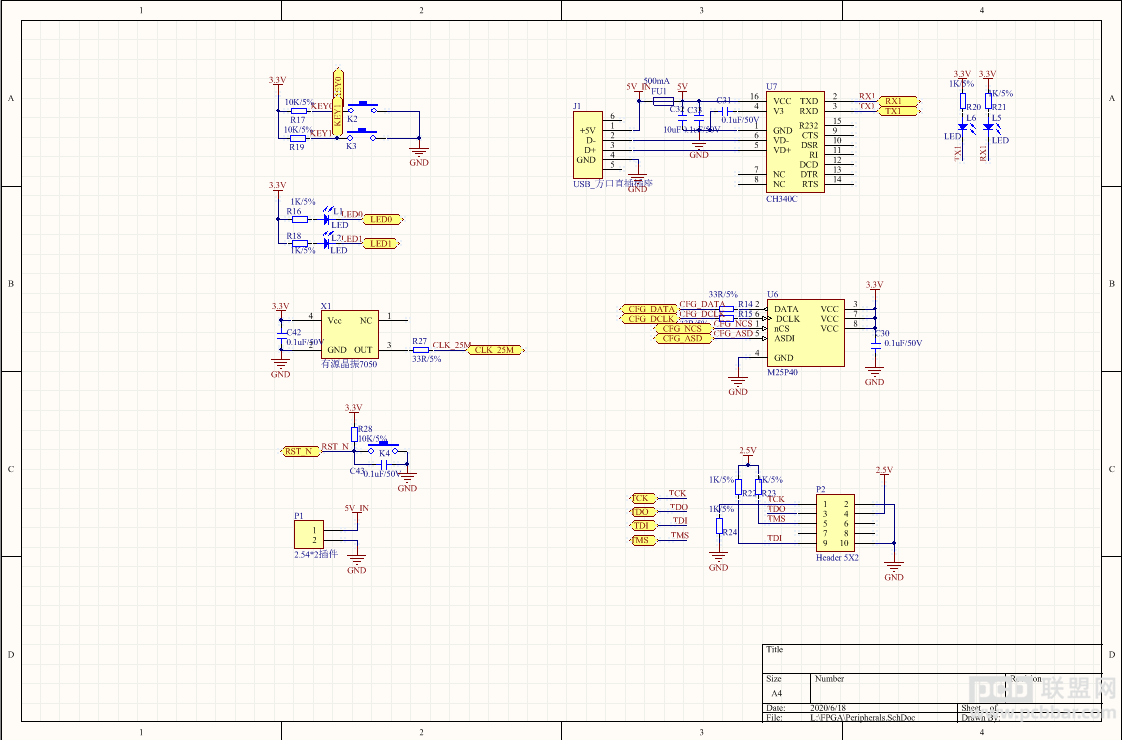Screen dimensions: 1122x740
Task: Click the yellow RST_N port
Action: 301,451
